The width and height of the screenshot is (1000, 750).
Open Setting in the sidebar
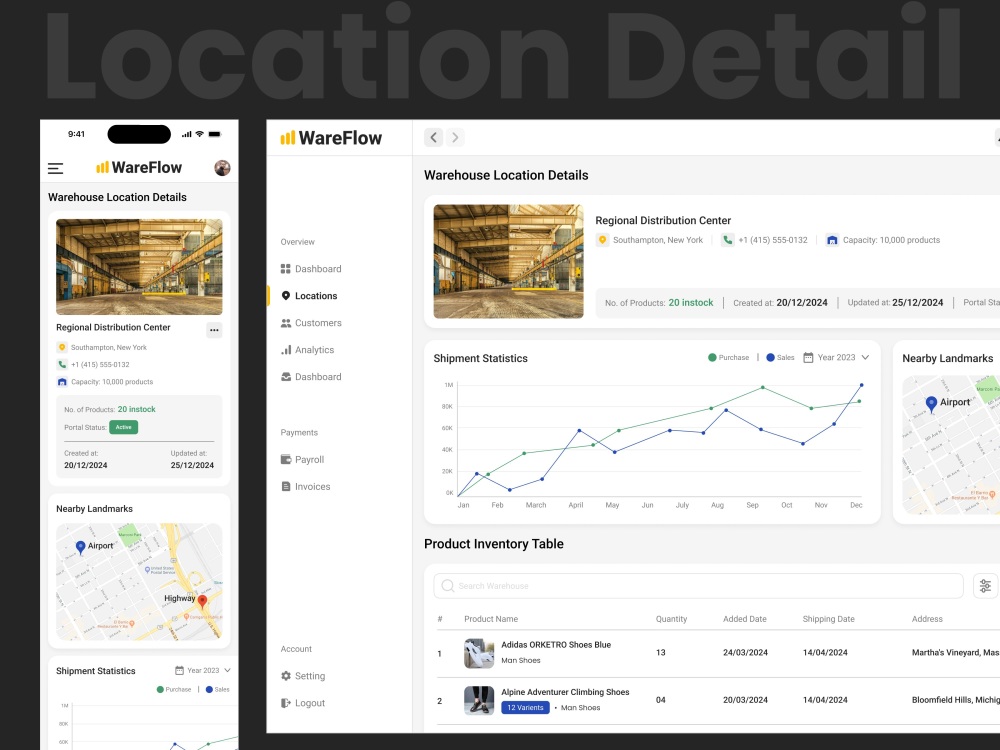(x=303, y=676)
